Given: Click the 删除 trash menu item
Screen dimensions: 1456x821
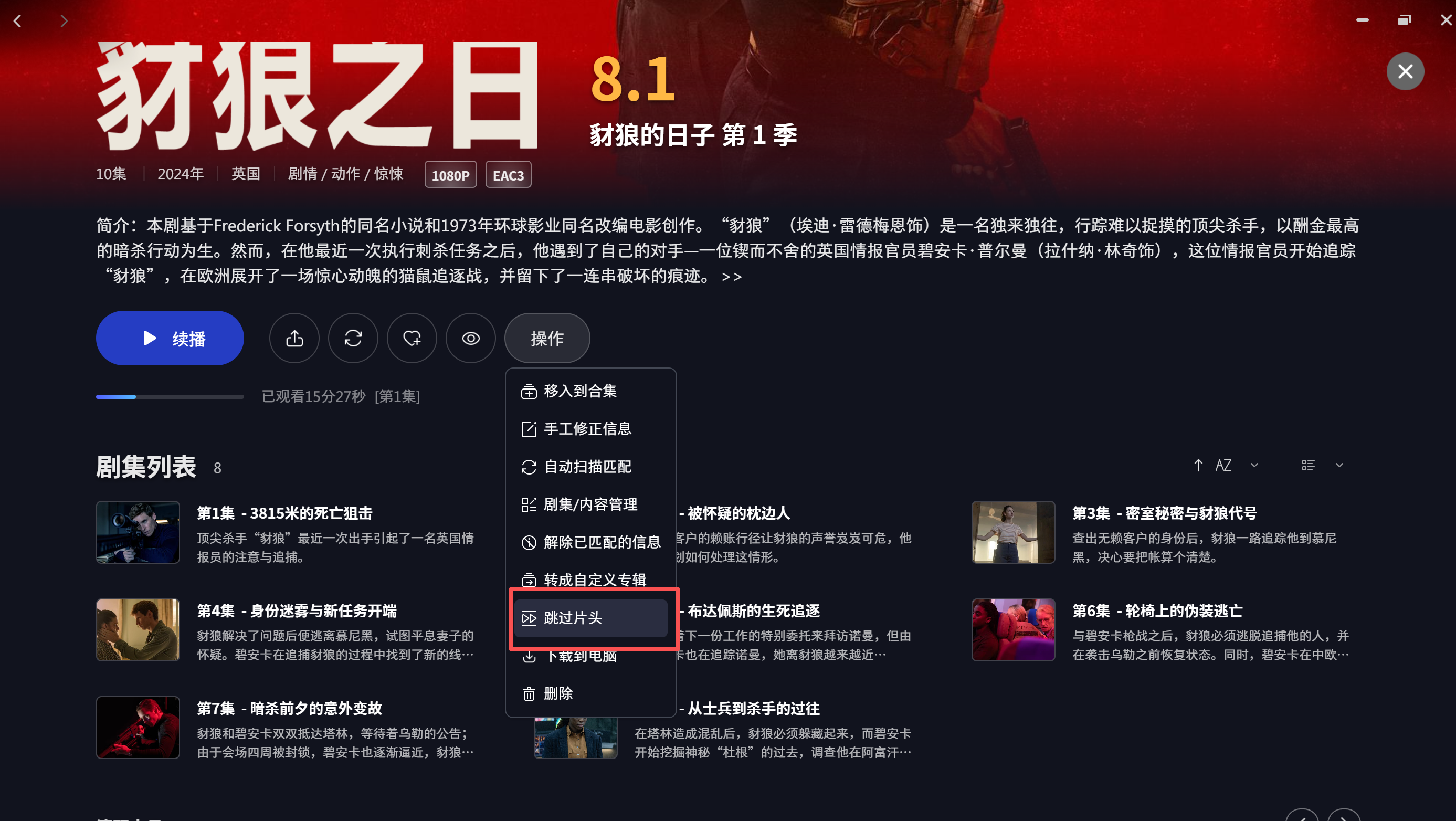Looking at the screenshot, I should point(590,693).
